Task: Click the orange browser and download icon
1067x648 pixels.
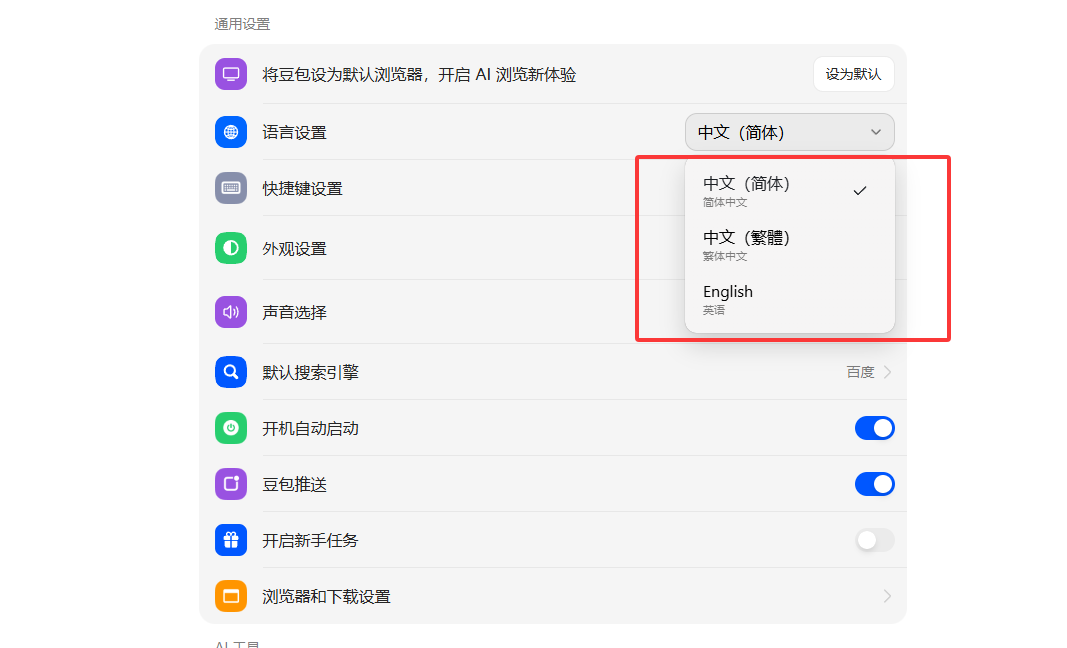Action: [231, 596]
